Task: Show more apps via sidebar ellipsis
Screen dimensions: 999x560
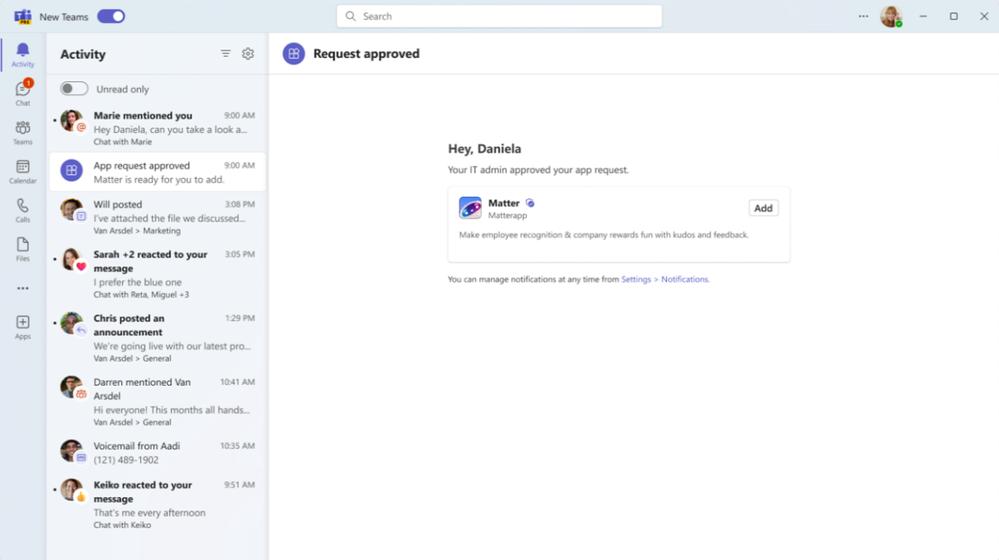Action: tap(22, 288)
